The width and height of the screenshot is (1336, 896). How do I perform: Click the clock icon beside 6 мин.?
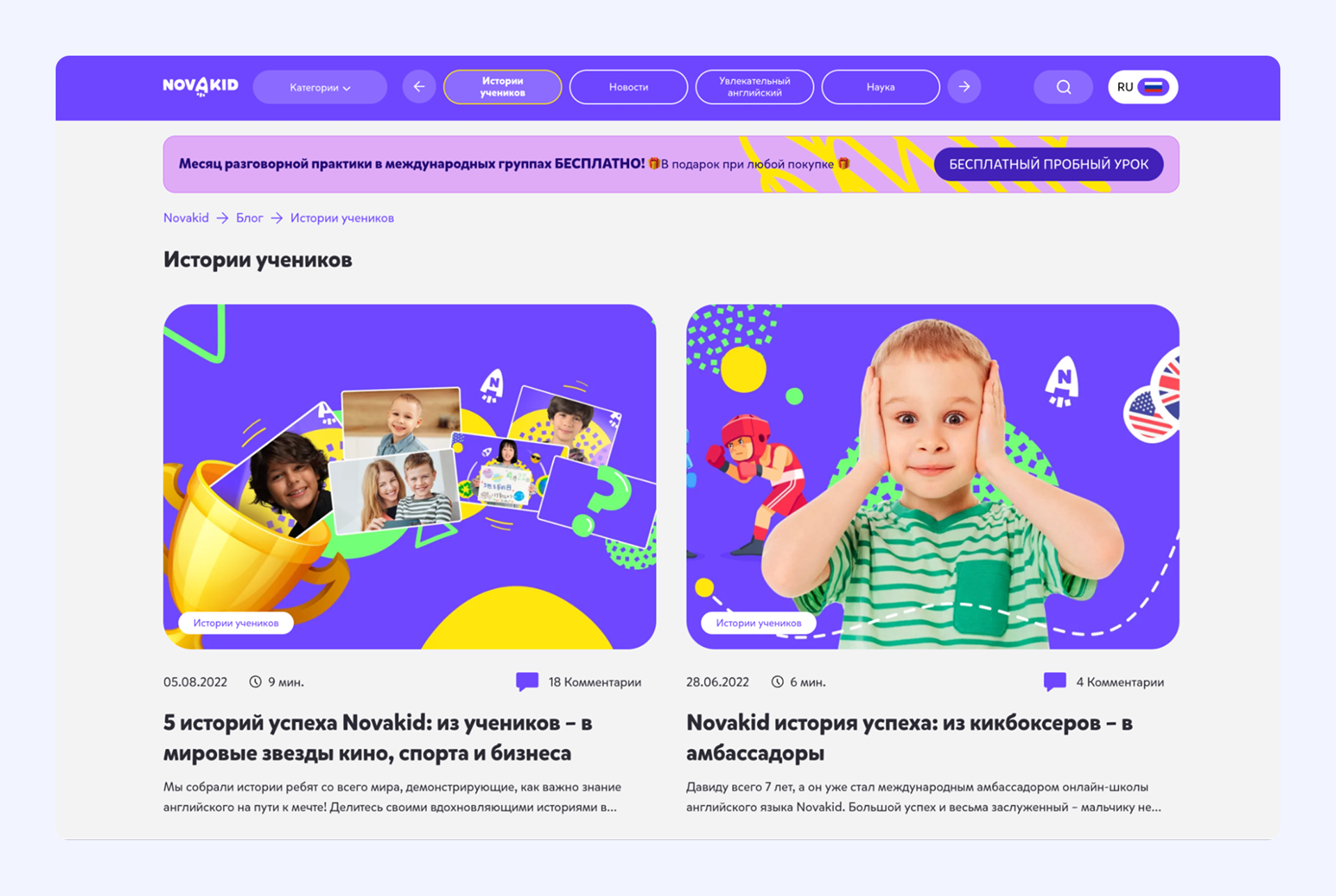[777, 682]
